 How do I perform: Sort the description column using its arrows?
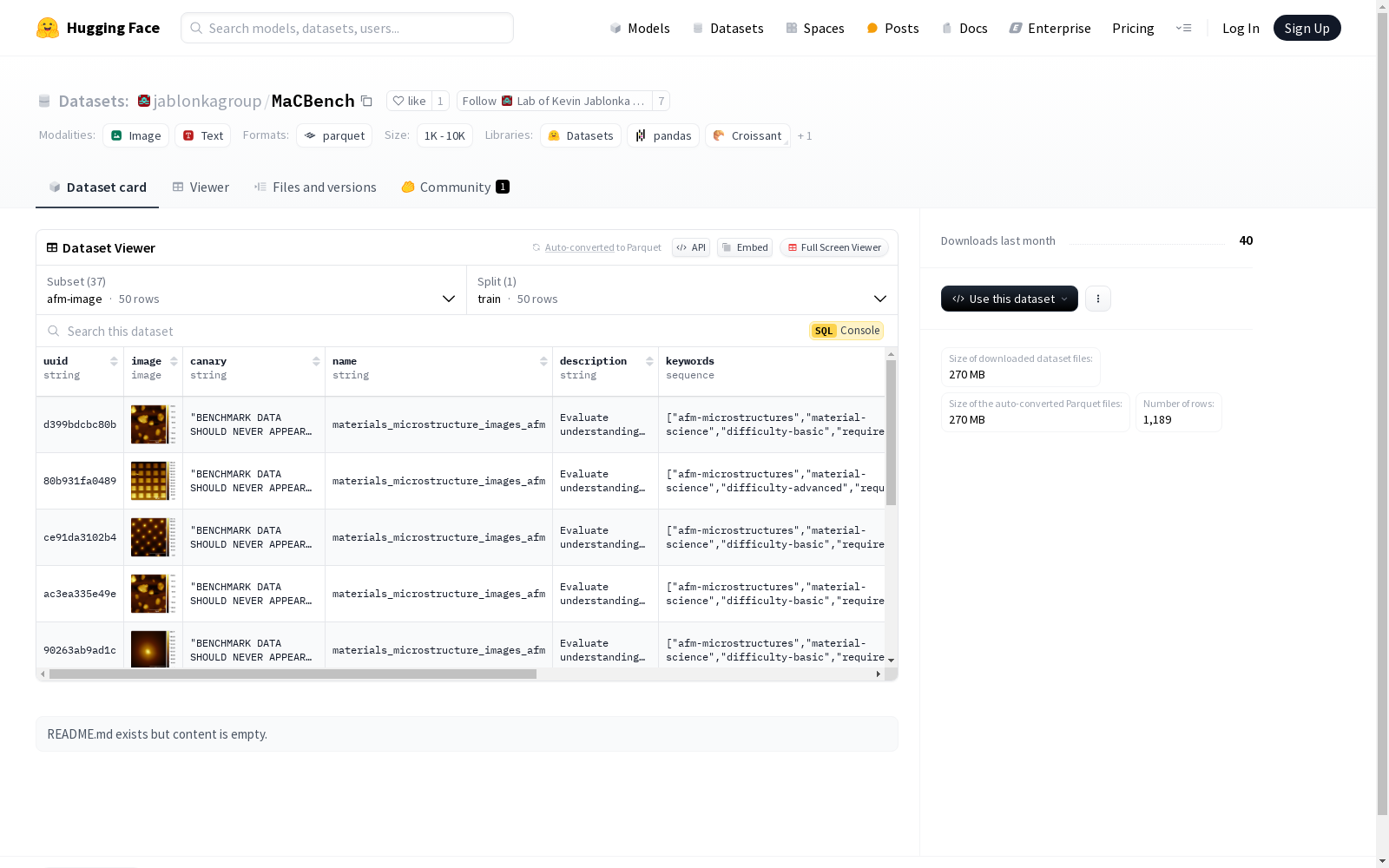coord(649,361)
